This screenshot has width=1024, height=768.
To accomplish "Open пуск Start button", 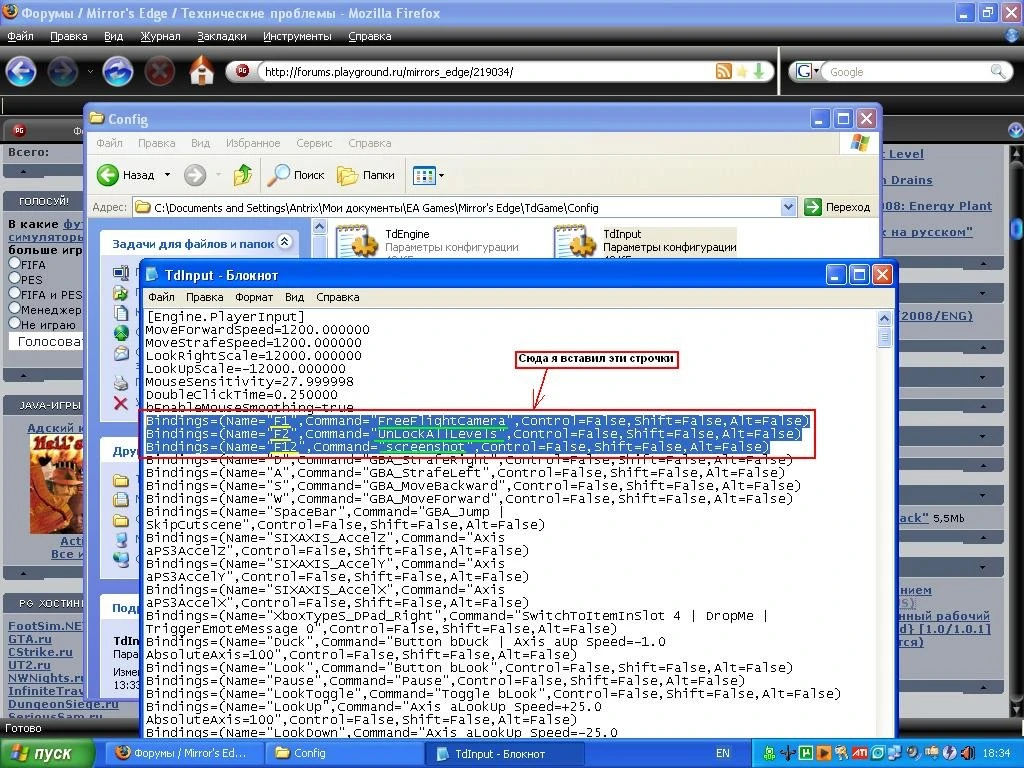I will [46, 753].
